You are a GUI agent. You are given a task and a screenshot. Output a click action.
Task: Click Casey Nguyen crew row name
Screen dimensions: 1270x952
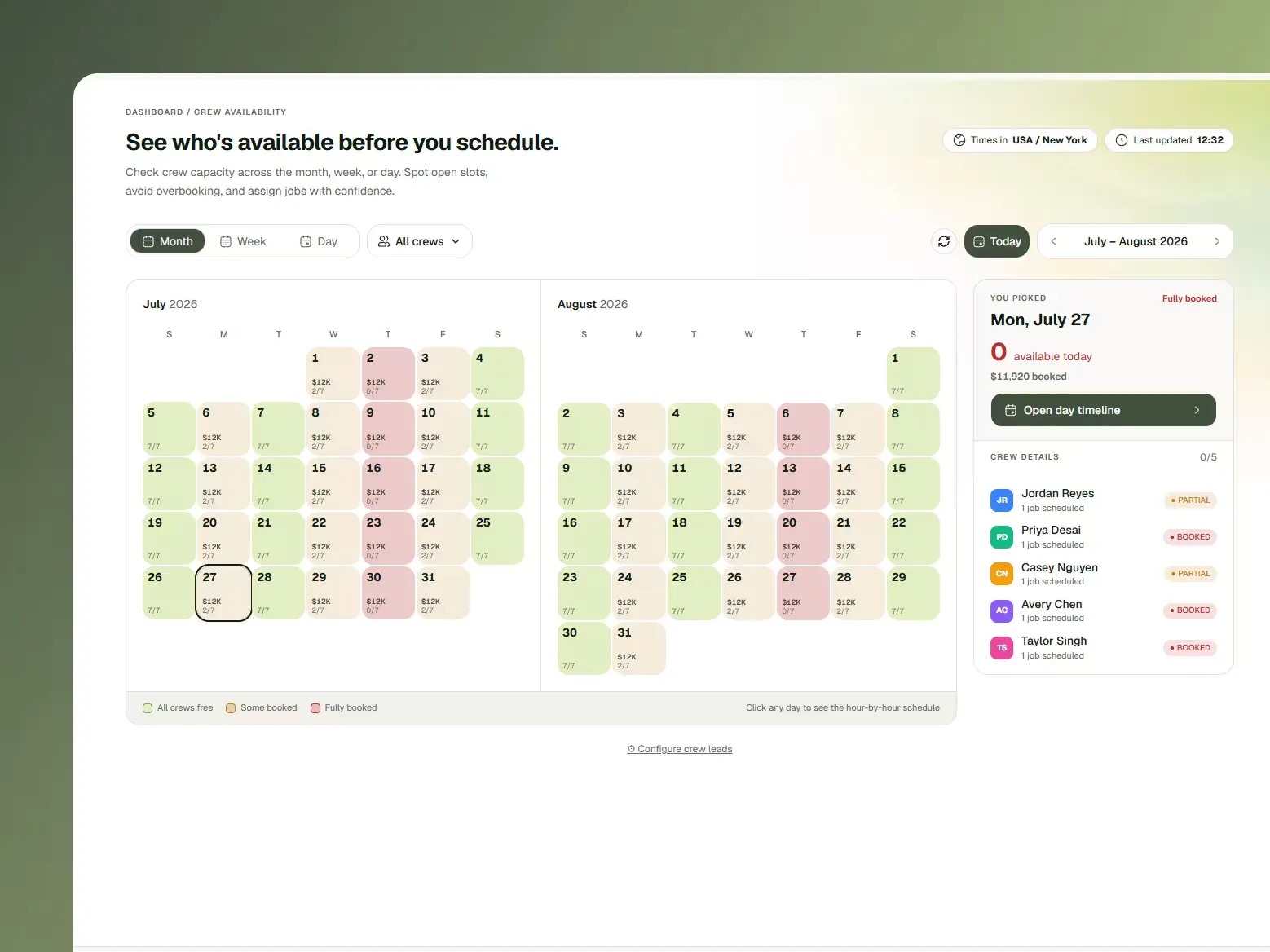click(1059, 567)
